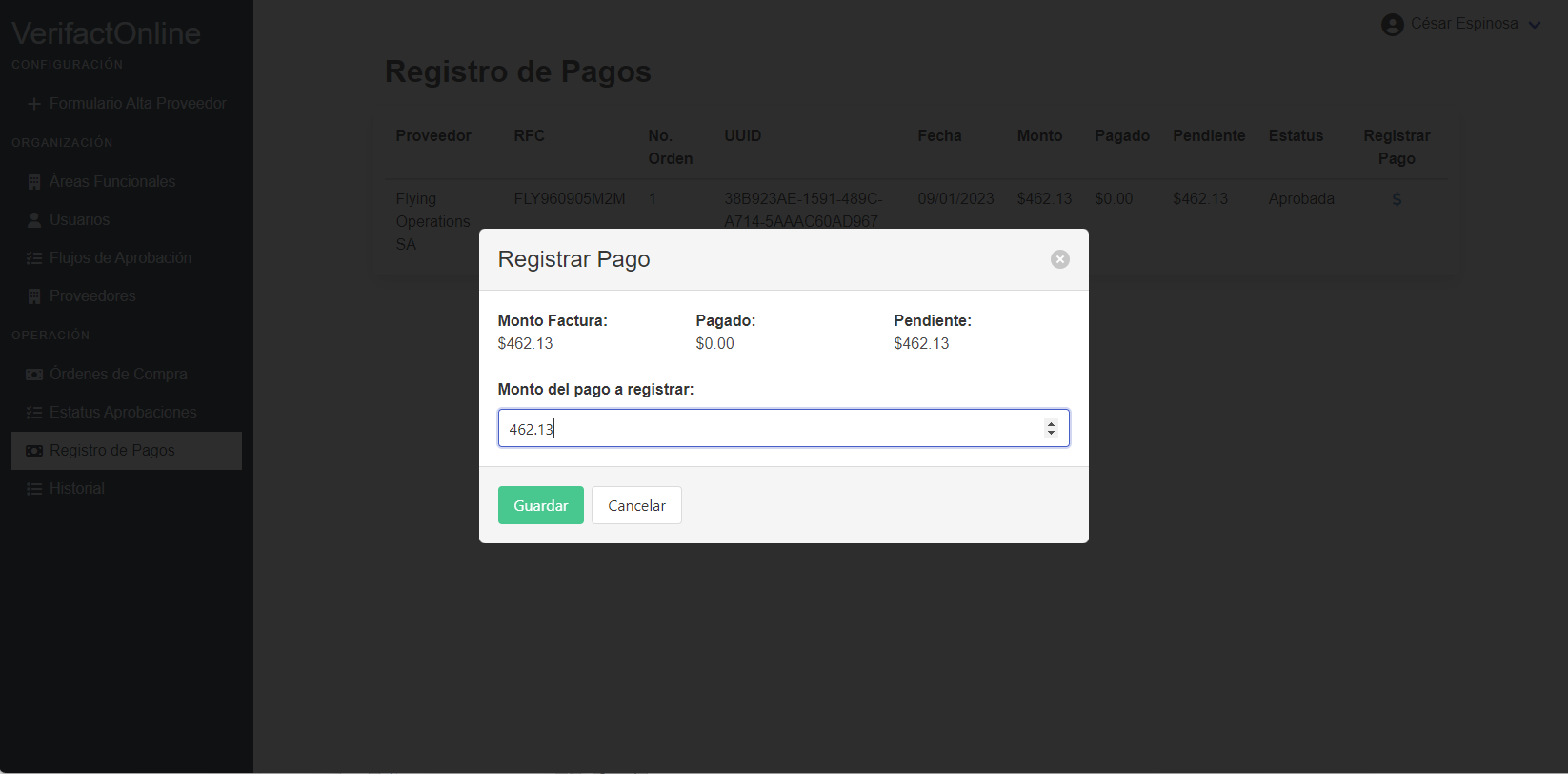Click the building icon for Áreas Funcionales
This screenshot has width=1568, height=774.
[34, 182]
